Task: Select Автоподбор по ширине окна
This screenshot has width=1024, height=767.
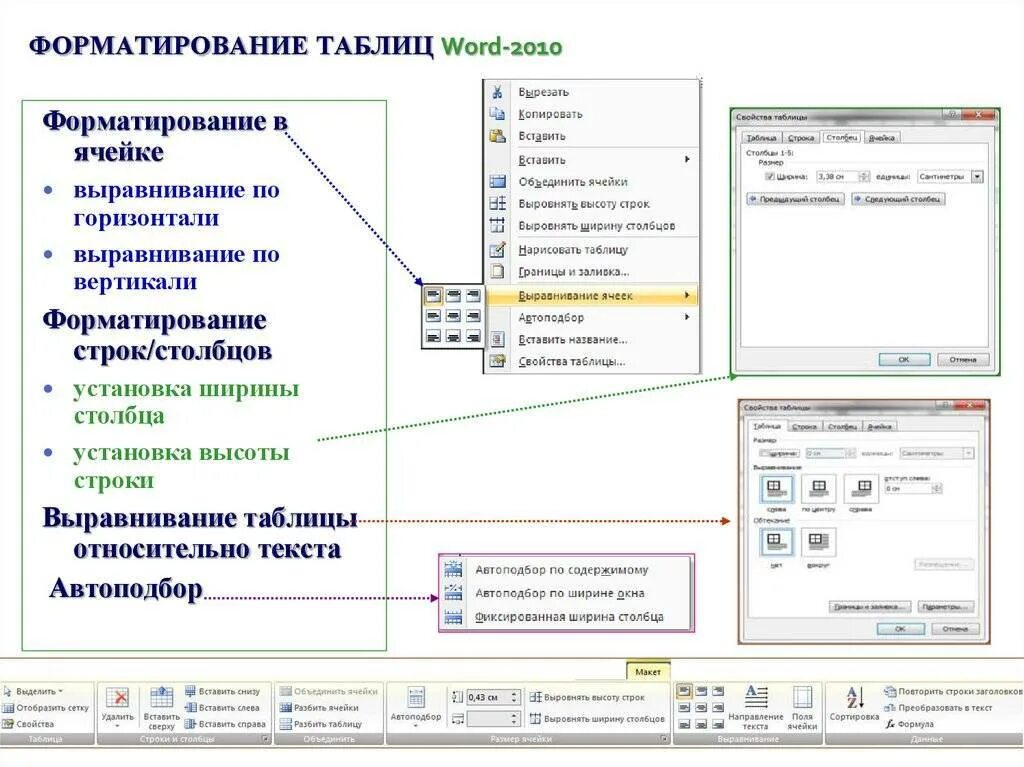Action: (566, 593)
